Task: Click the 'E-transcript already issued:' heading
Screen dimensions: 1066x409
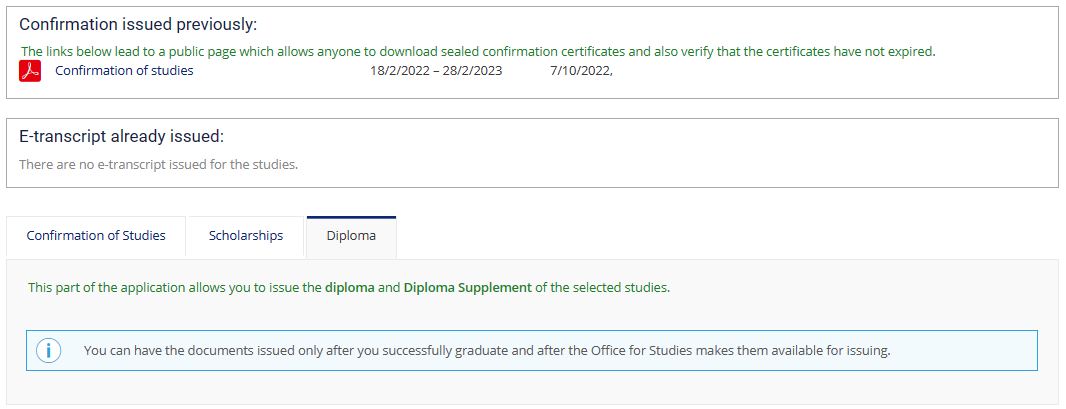Action: pyautogui.click(x=121, y=137)
